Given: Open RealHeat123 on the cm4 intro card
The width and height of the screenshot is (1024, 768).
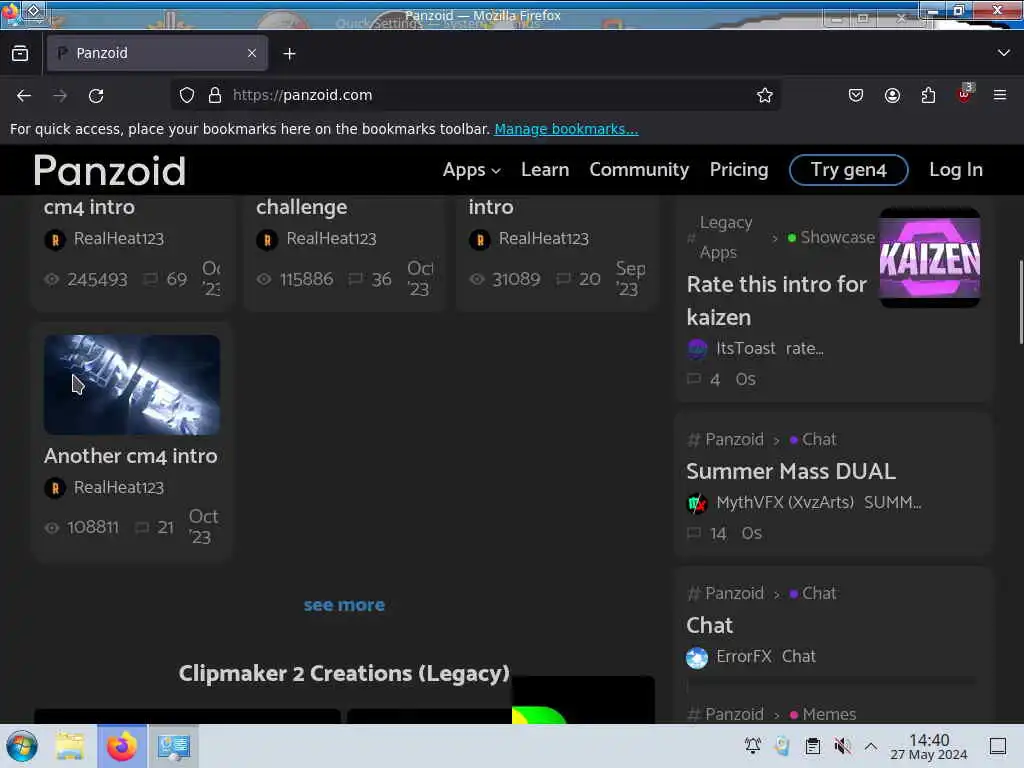Looking at the screenshot, I should (x=118, y=239).
